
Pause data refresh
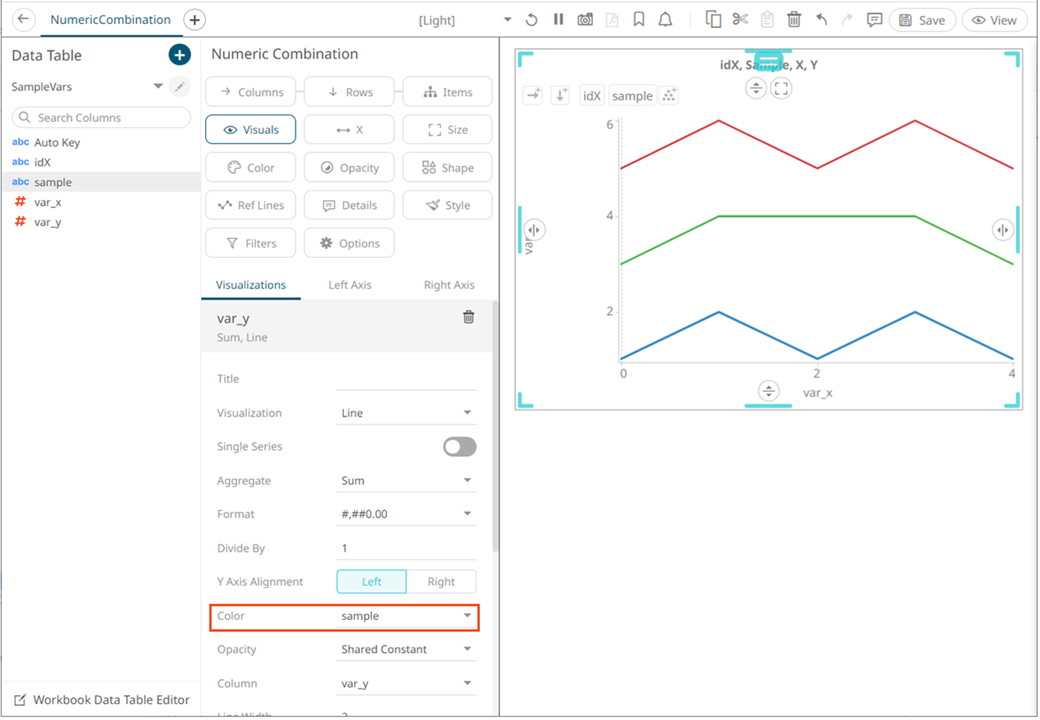(x=558, y=19)
